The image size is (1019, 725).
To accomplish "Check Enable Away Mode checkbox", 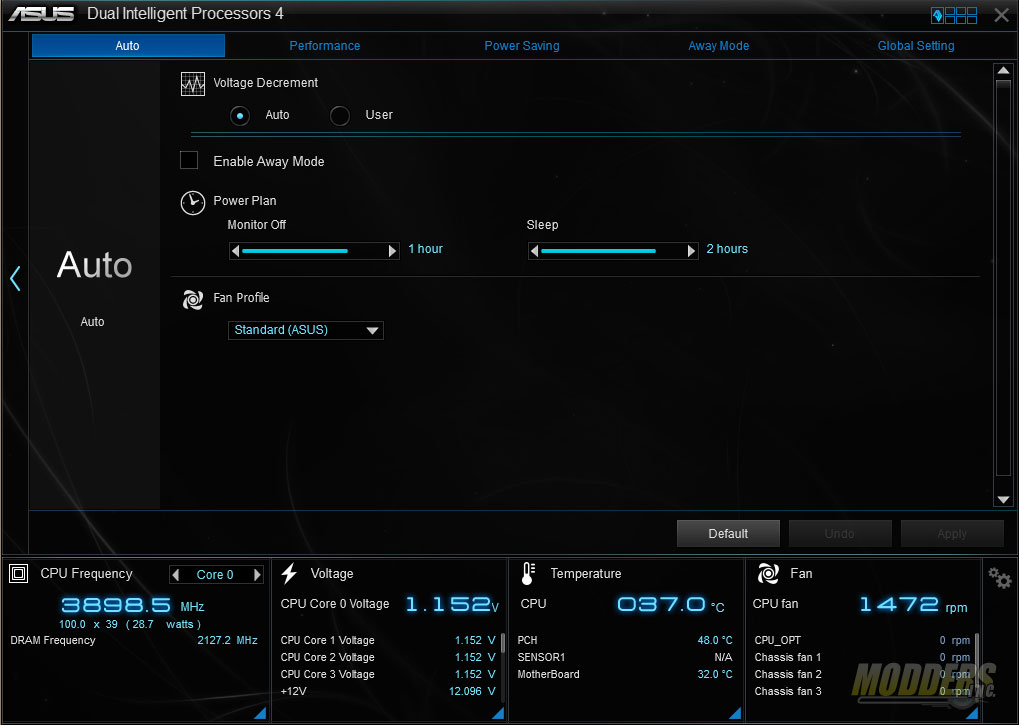I will click(188, 160).
